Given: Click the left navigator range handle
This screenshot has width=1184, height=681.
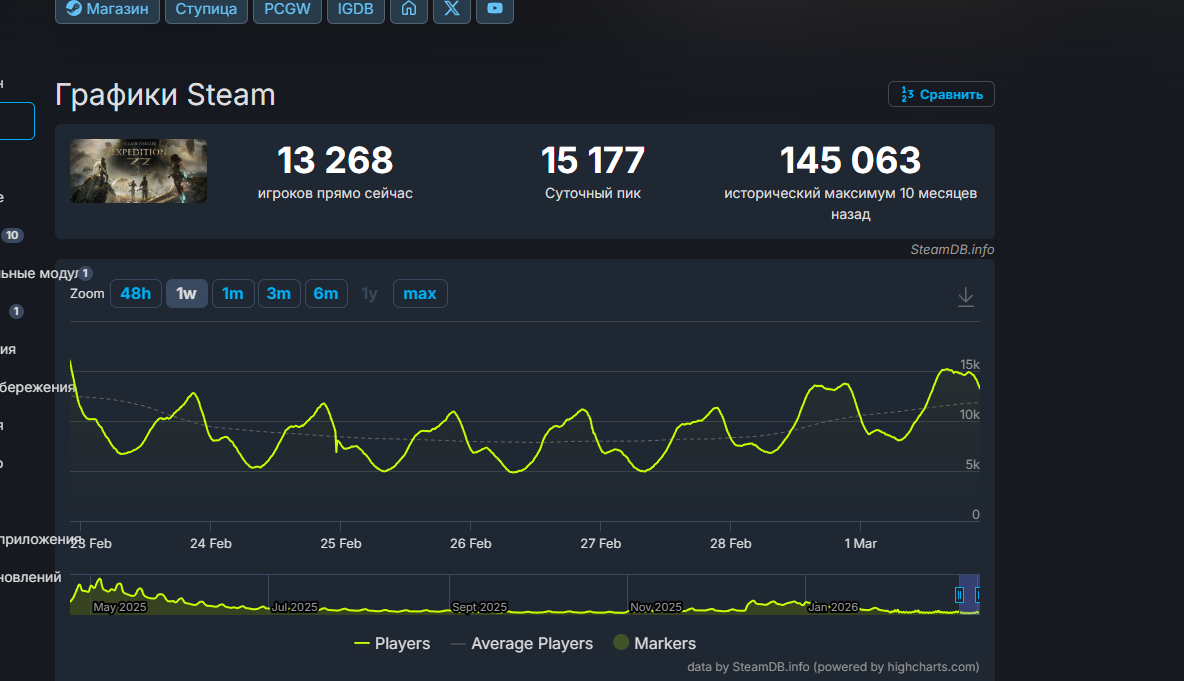Looking at the screenshot, I should tap(959, 595).
